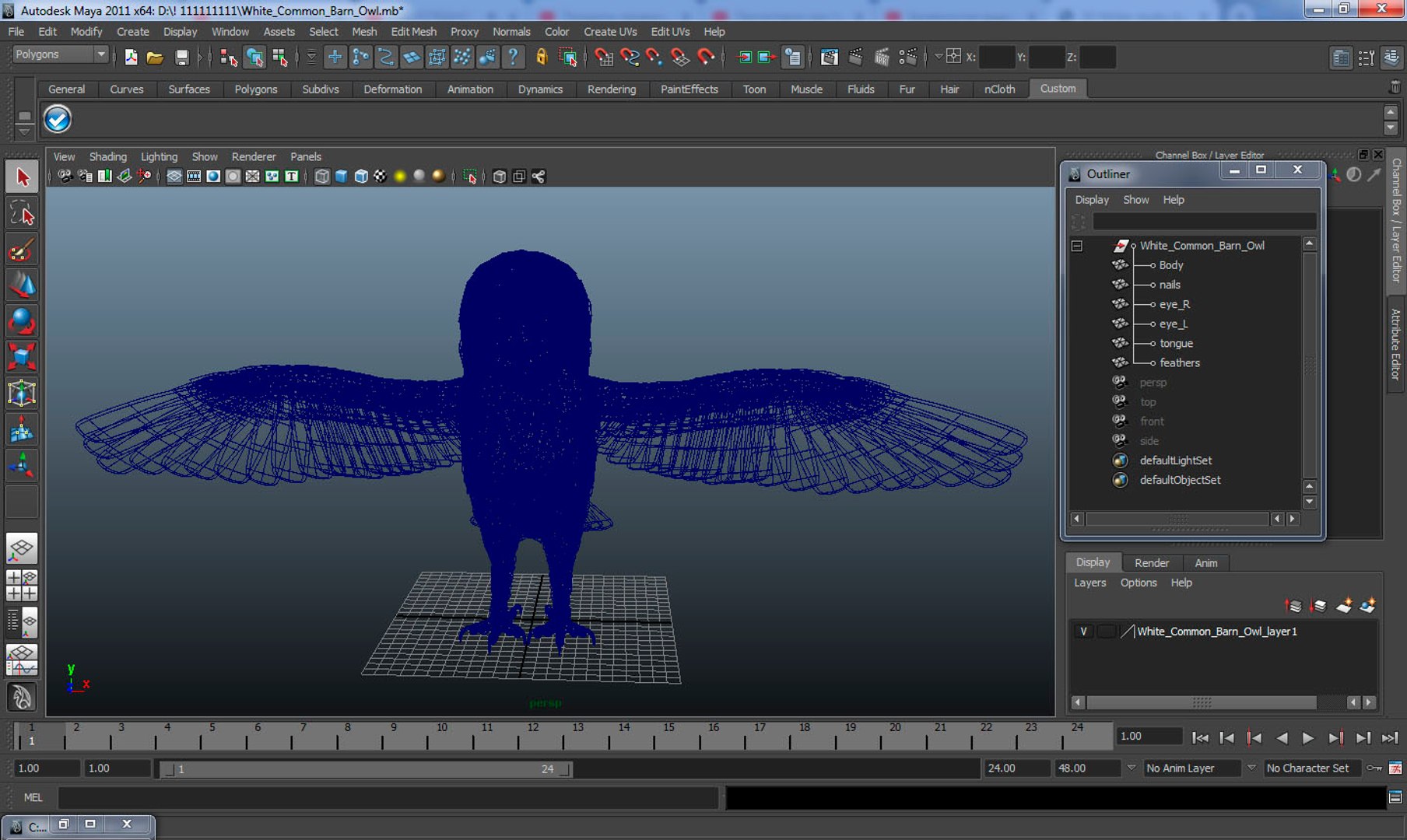
Task: Select the feathers node in Outliner
Action: click(x=1179, y=363)
